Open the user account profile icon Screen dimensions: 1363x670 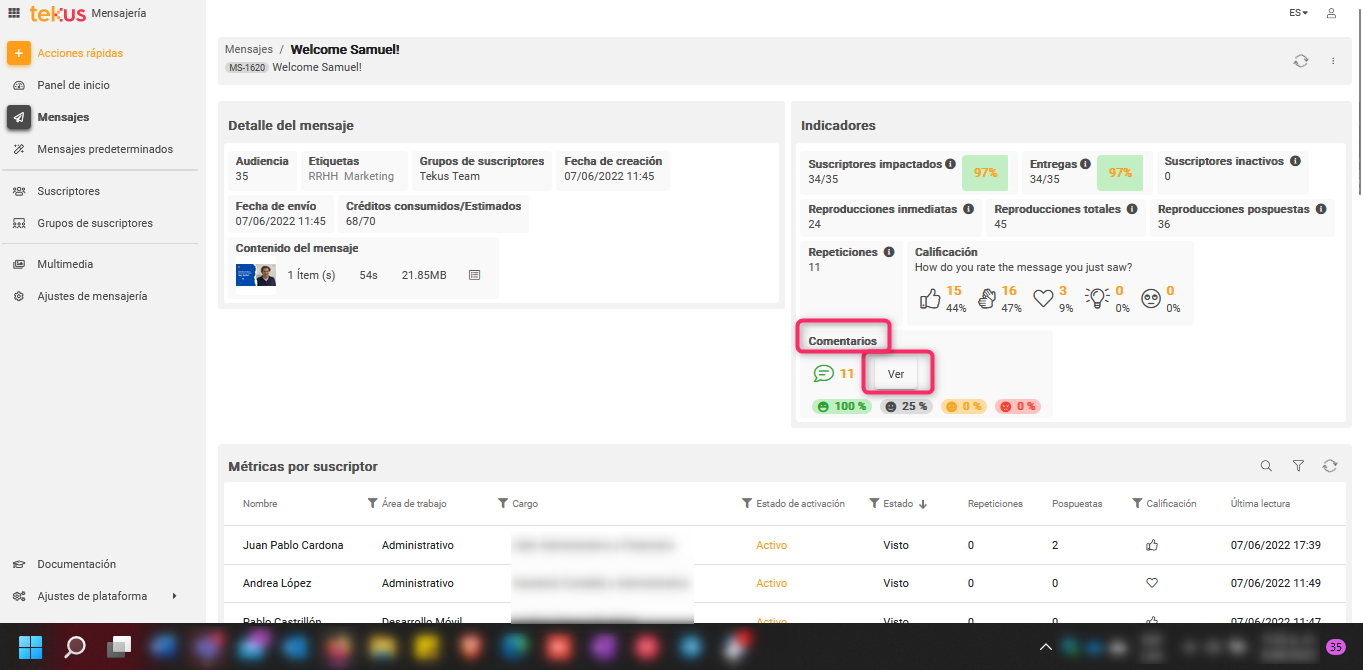pos(1331,13)
